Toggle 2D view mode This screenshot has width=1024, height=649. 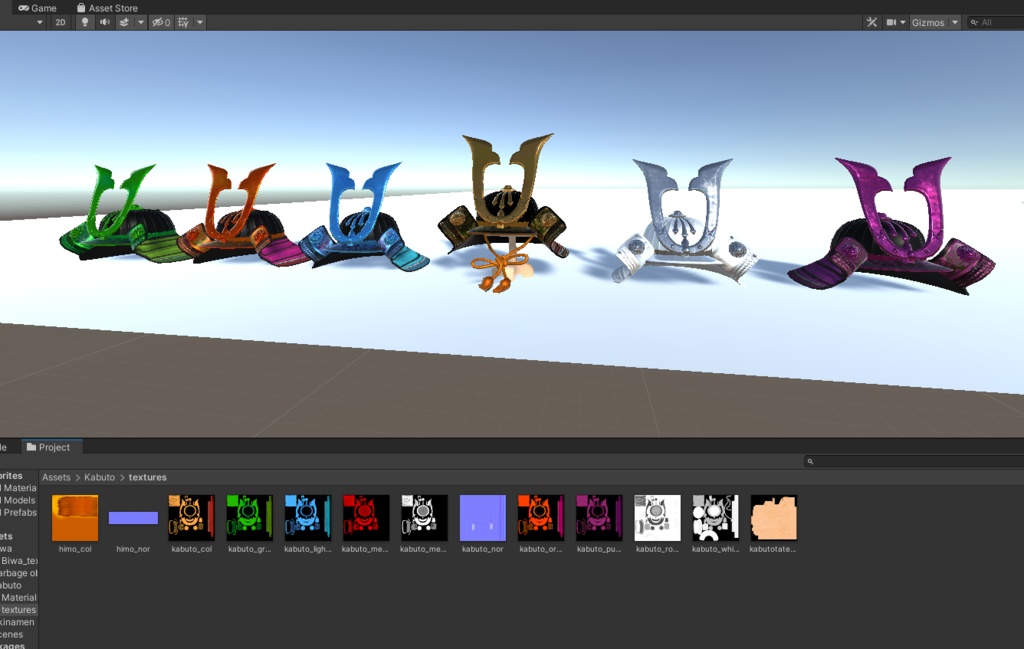point(60,22)
